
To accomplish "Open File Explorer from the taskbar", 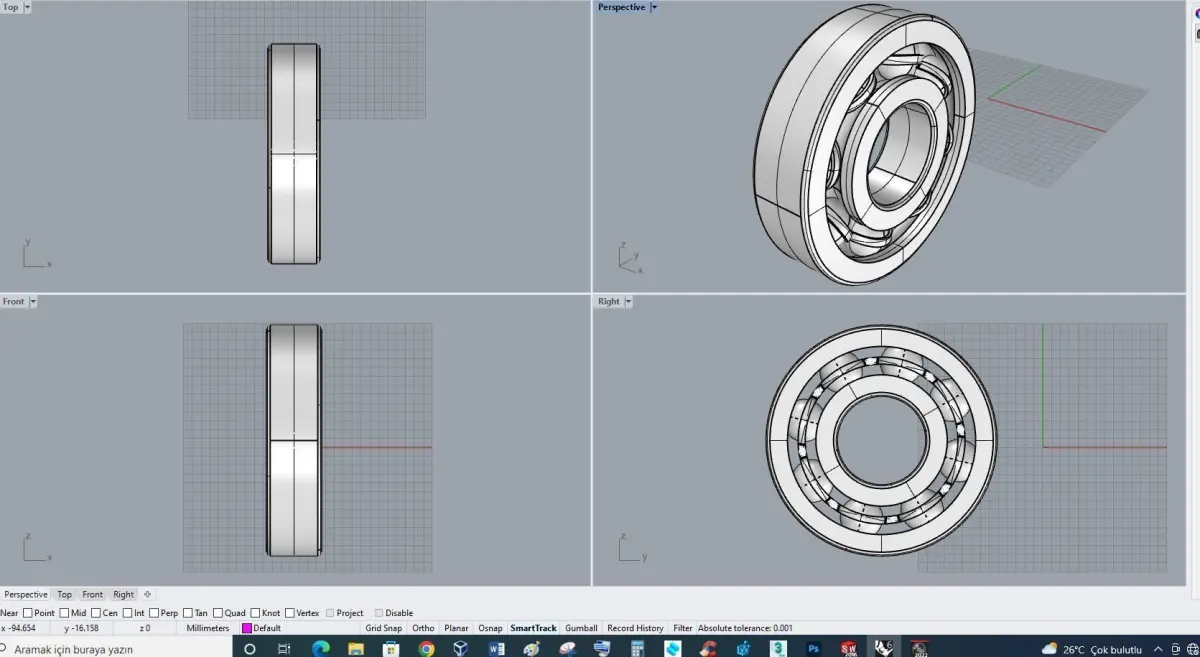I will (x=355, y=648).
